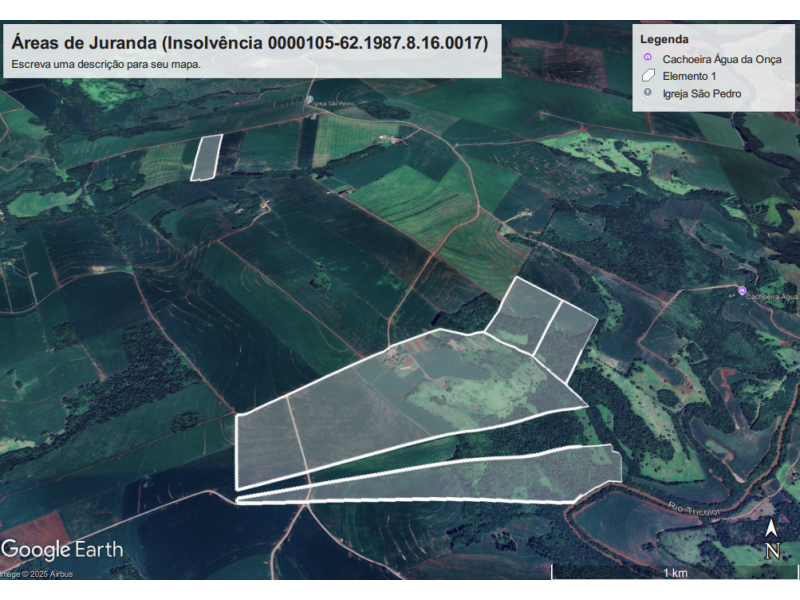Image resolution: width=800 pixels, height=600 pixels.
Task: Click the purple Cachoeira Água placemark on the map
Action: 741,291
